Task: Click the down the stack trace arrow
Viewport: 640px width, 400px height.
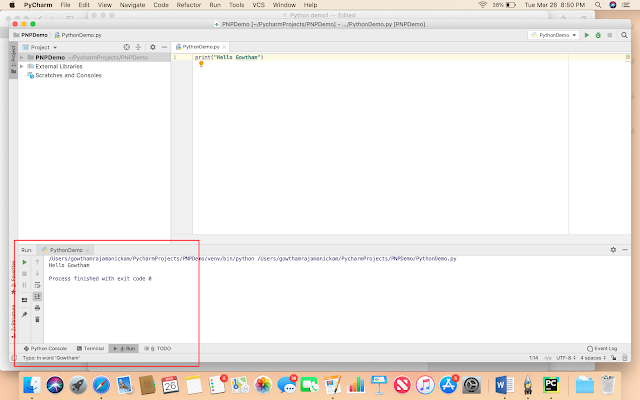Action: 37,273
